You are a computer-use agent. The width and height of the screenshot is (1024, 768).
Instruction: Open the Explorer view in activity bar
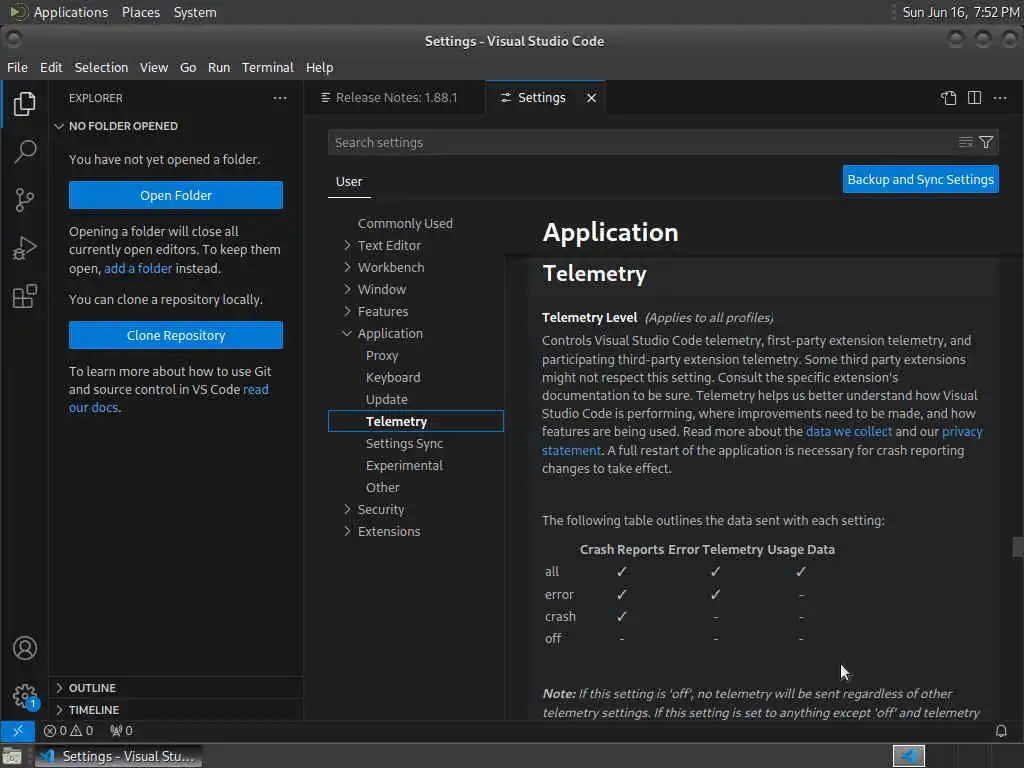24,104
